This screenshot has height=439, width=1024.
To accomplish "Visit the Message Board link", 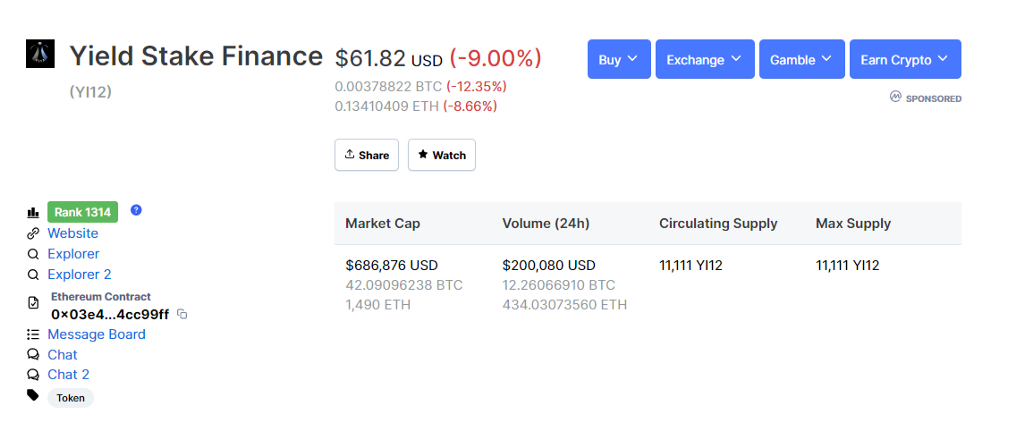I will pyautogui.click(x=96, y=335).
